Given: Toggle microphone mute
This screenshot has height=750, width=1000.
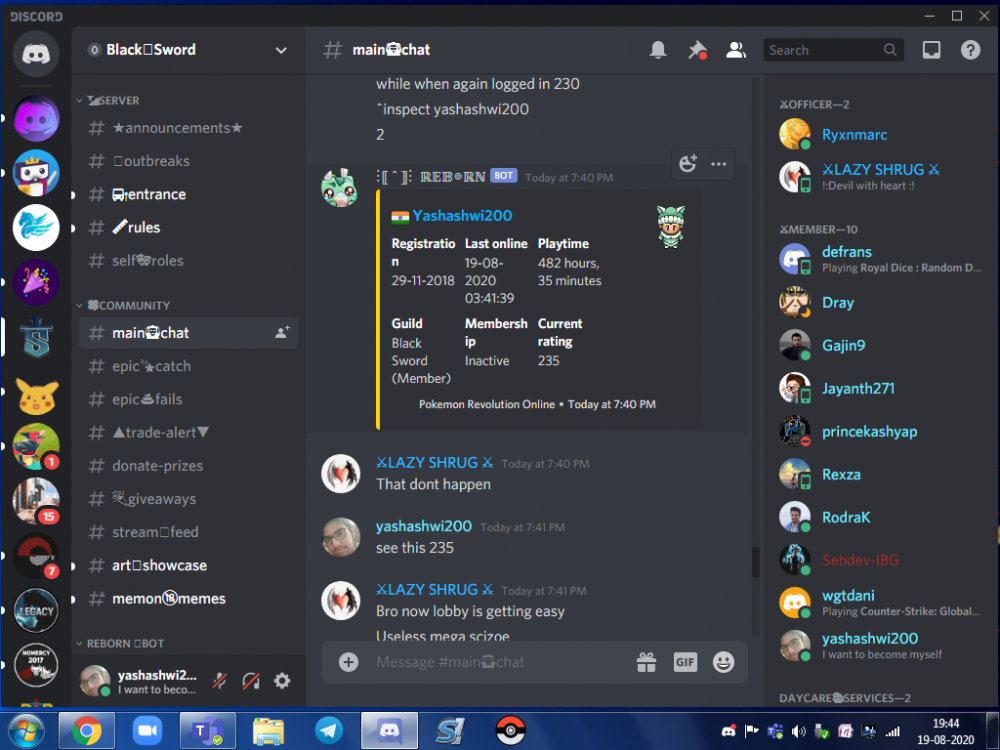Looking at the screenshot, I should click(x=220, y=681).
